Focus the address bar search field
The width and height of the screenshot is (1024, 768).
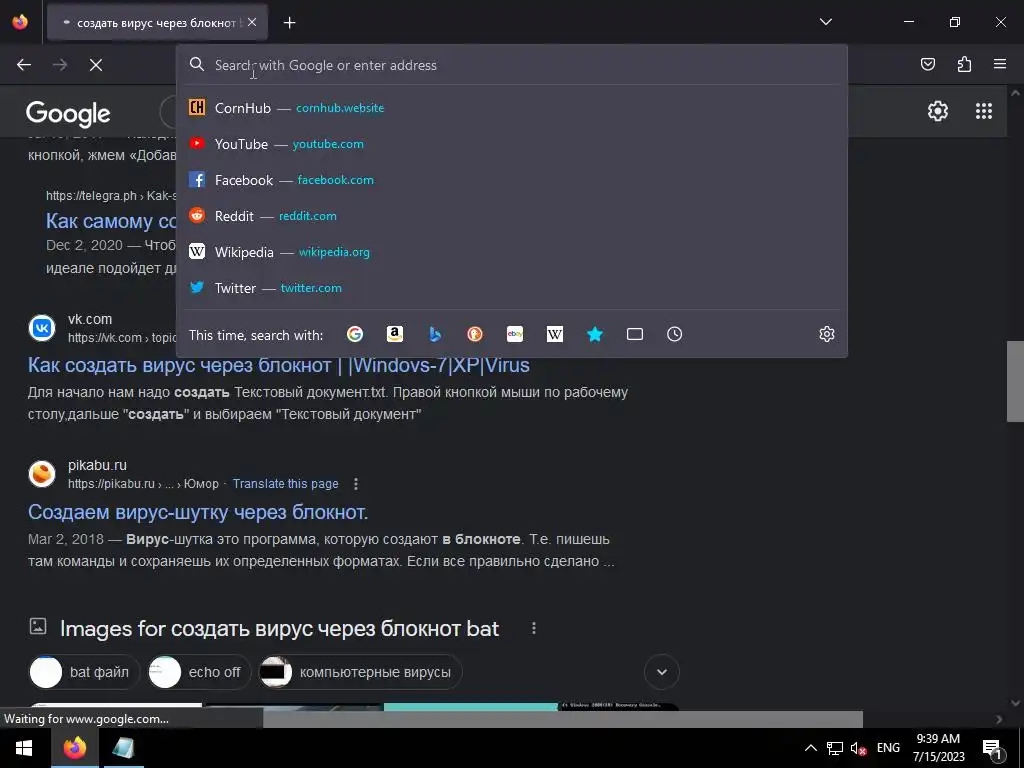coord(512,65)
